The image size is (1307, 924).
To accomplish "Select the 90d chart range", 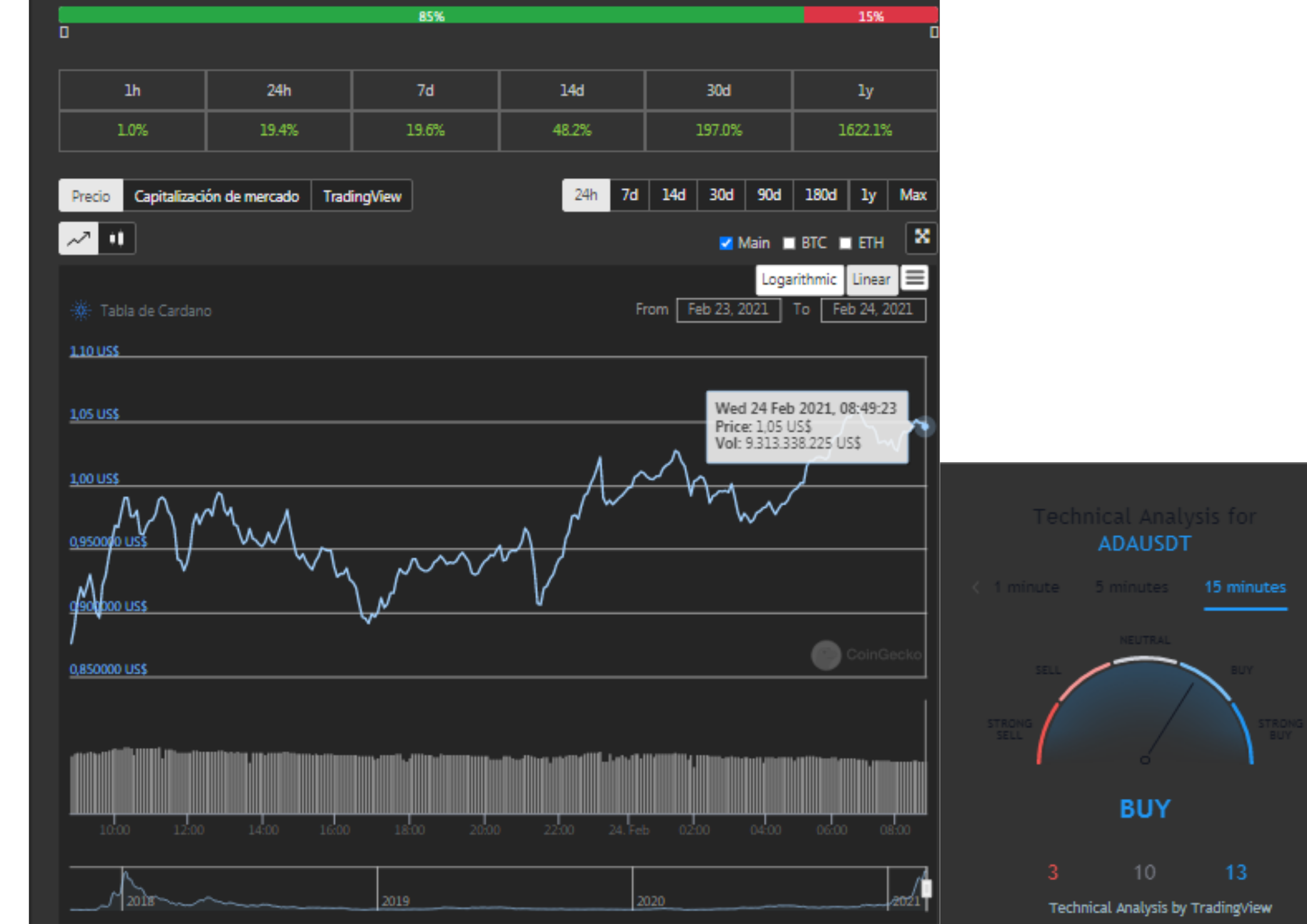I will [x=769, y=194].
